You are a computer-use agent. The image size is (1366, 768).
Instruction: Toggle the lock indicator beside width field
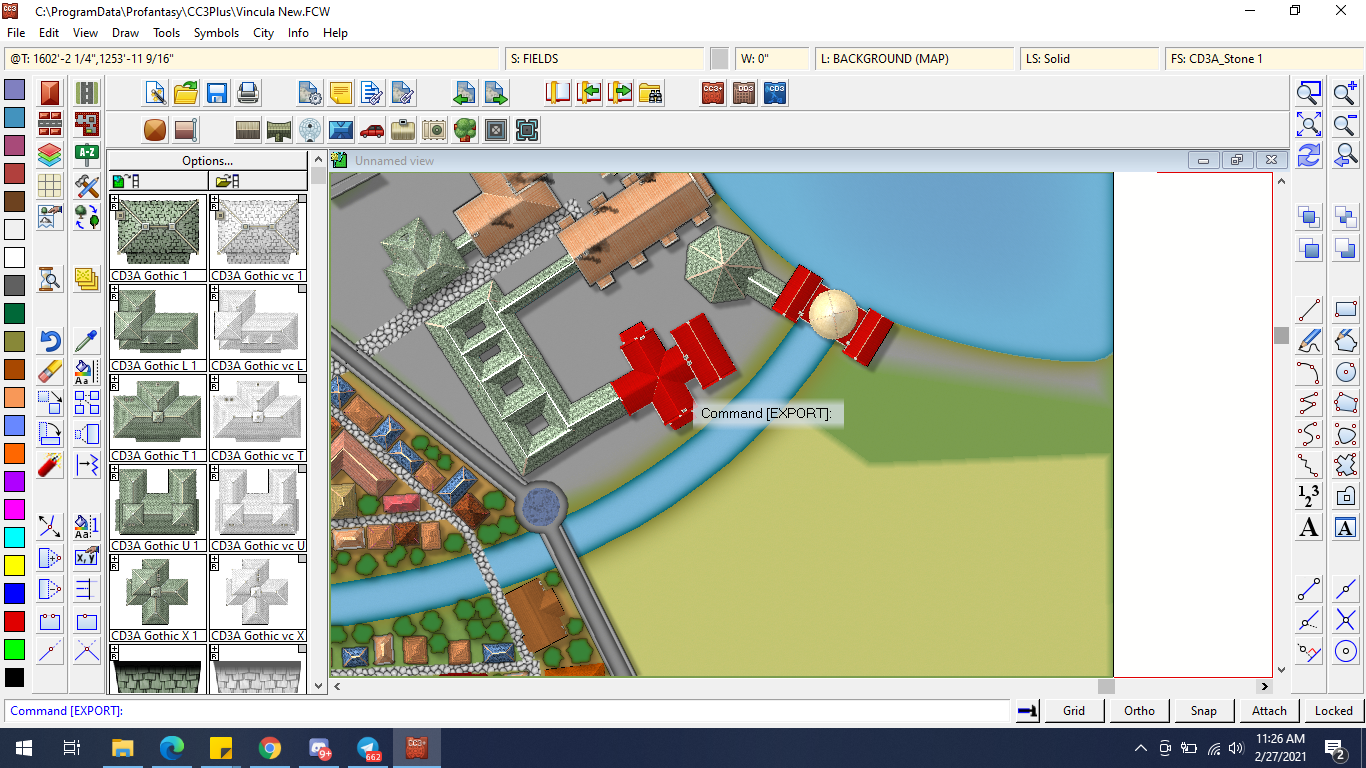click(x=719, y=59)
